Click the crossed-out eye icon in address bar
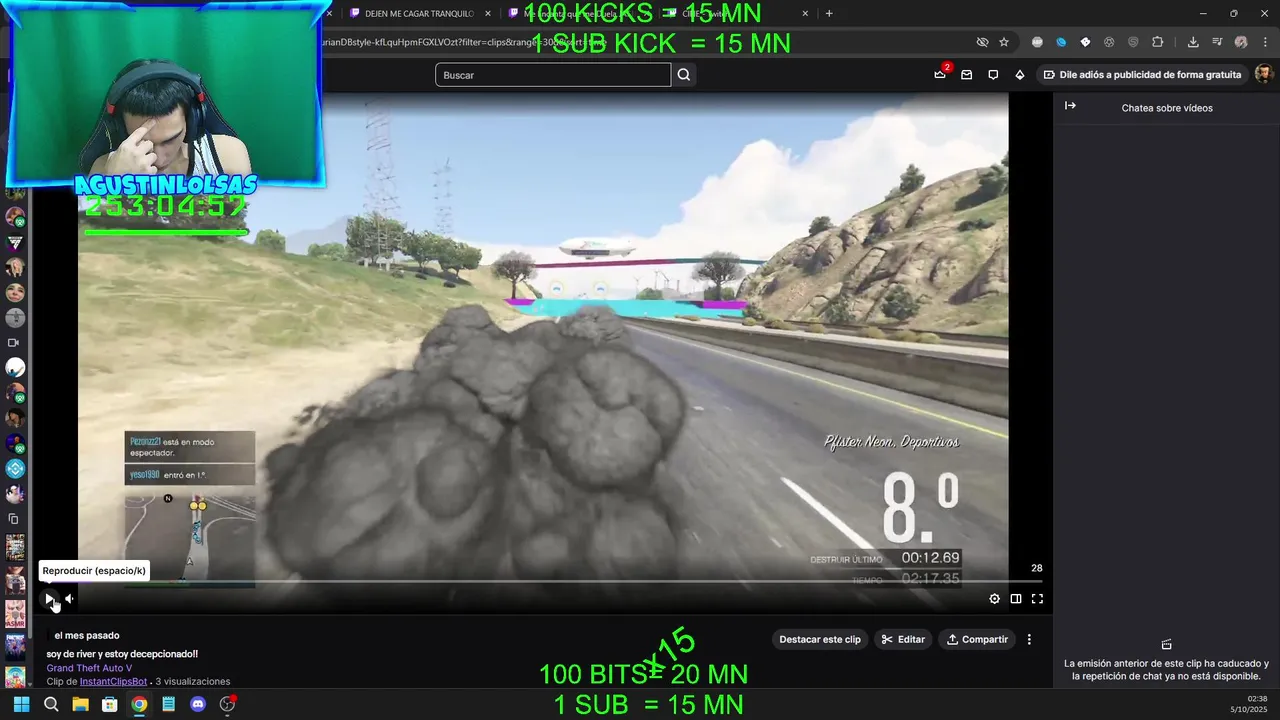Image resolution: width=1280 pixels, height=720 pixels. coord(982,42)
